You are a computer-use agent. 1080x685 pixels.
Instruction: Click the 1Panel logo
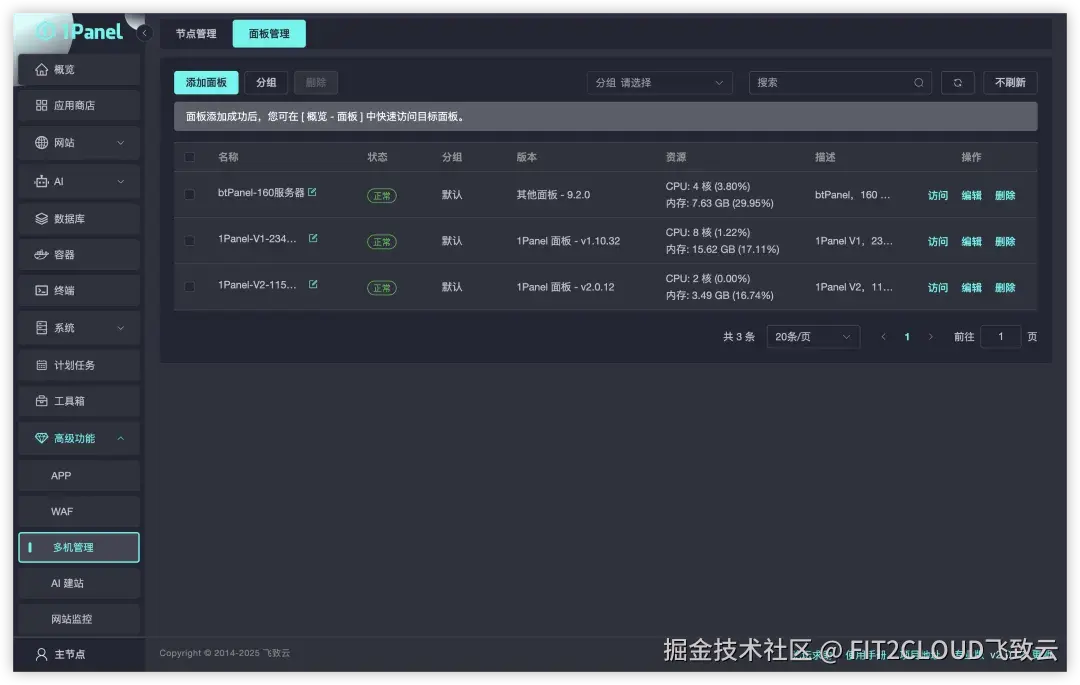[x=79, y=31]
